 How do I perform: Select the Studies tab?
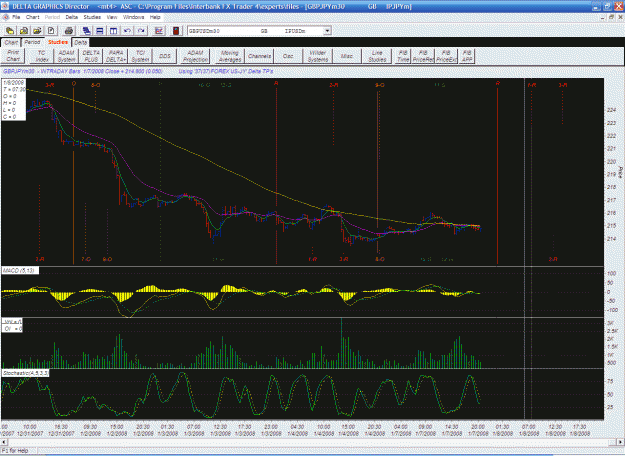pyautogui.click(x=58, y=42)
